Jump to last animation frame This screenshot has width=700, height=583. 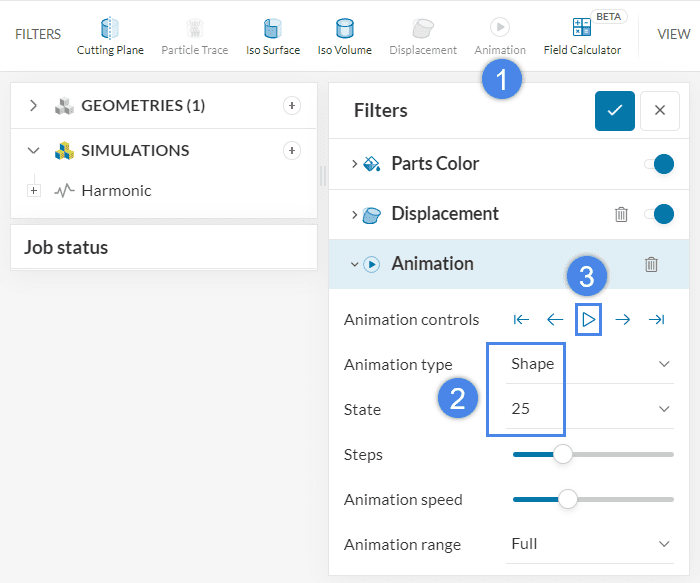pos(656,320)
